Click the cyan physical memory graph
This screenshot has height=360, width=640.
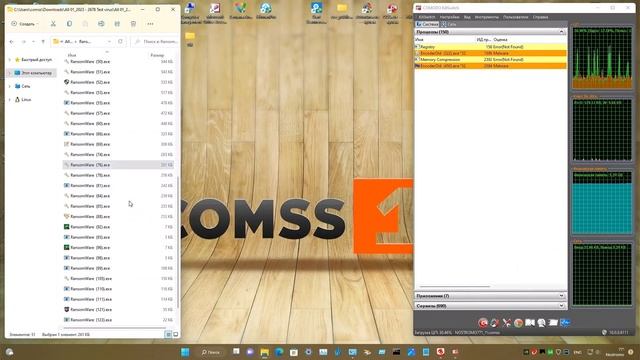click(x=602, y=203)
